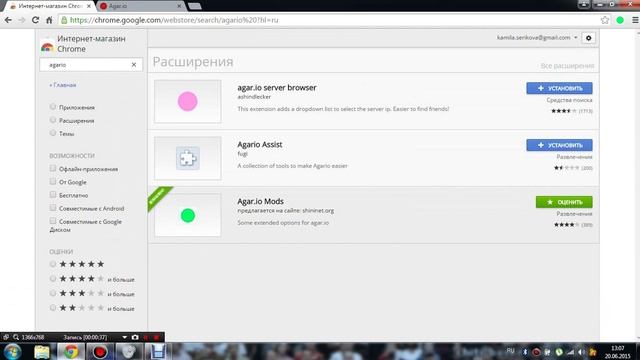This screenshot has height=360, width=640.
Task: Select the three stars and more filter
Action: point(53,293)
